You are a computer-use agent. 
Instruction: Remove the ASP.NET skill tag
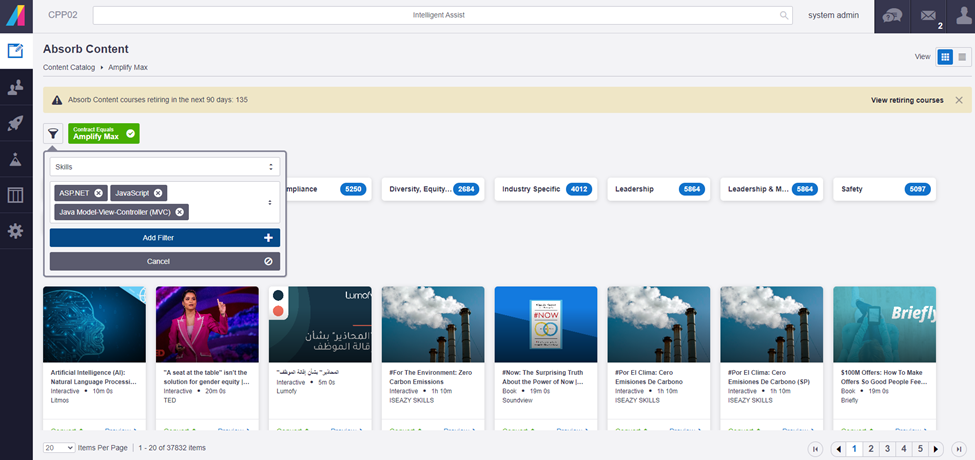(98, 193)
